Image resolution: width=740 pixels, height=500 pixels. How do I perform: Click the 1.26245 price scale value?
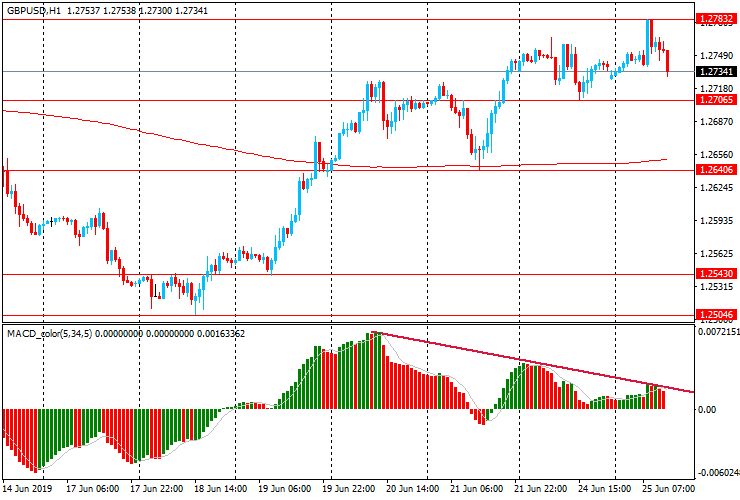pos(717,188)
